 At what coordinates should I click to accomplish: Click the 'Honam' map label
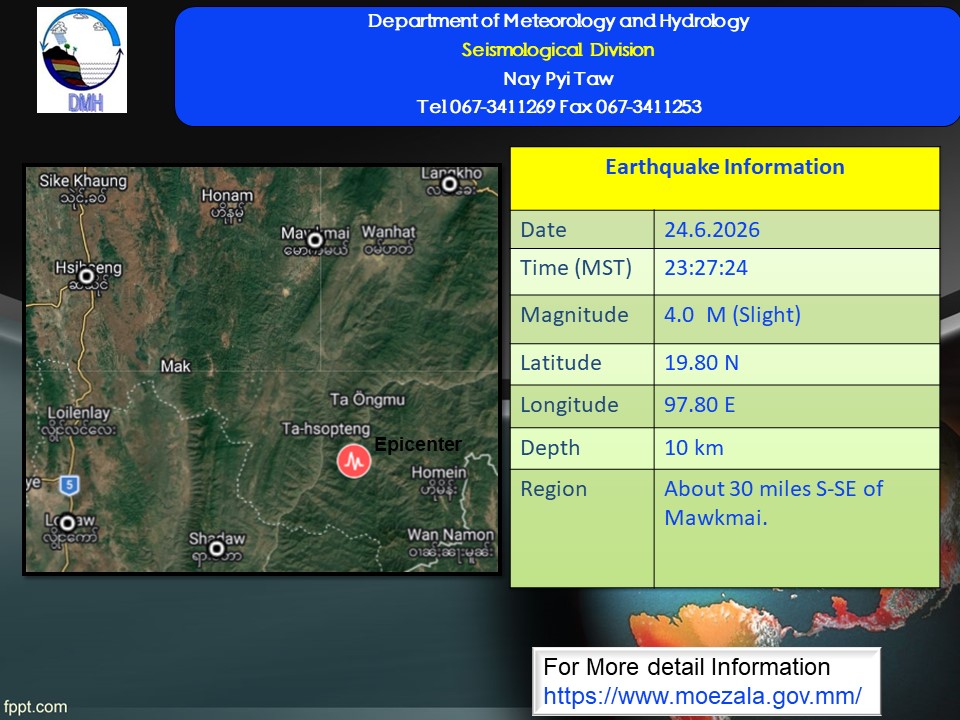click(x=227, y=195)
